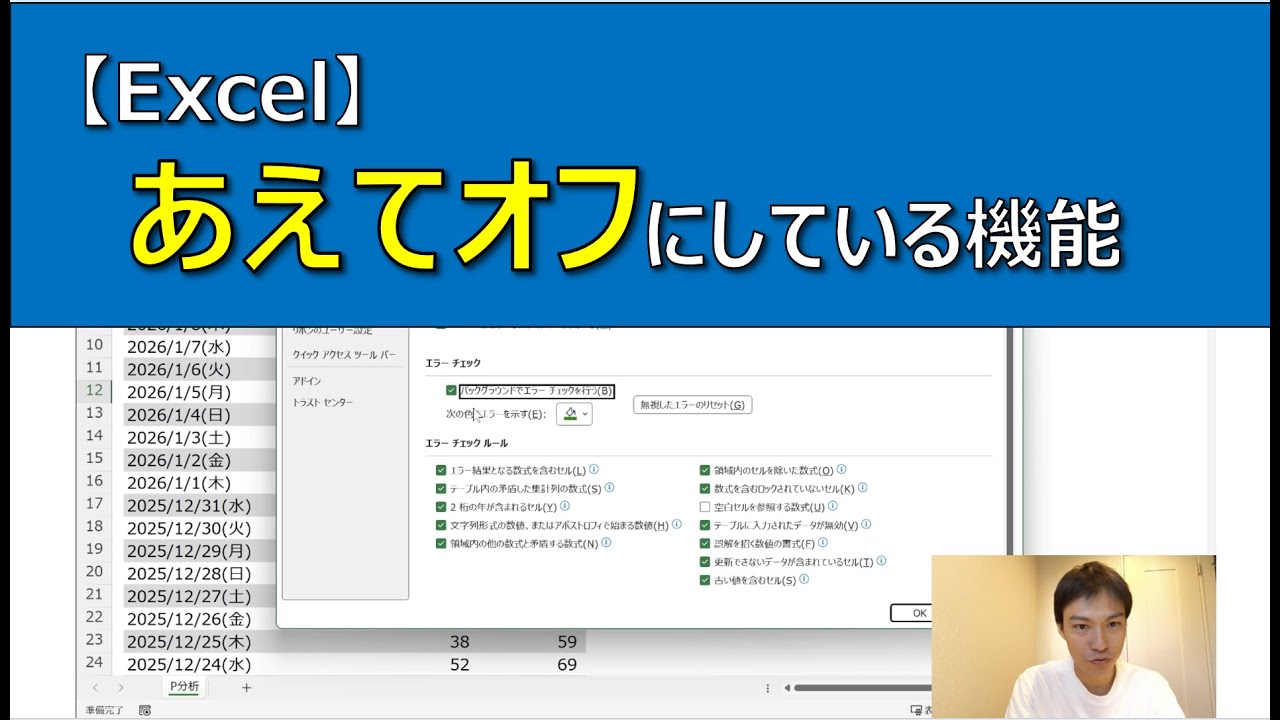Uncheck 文字列形式の数値 checkbox
The width and height of the screenshot is (1280, 720).
point(441,525)
